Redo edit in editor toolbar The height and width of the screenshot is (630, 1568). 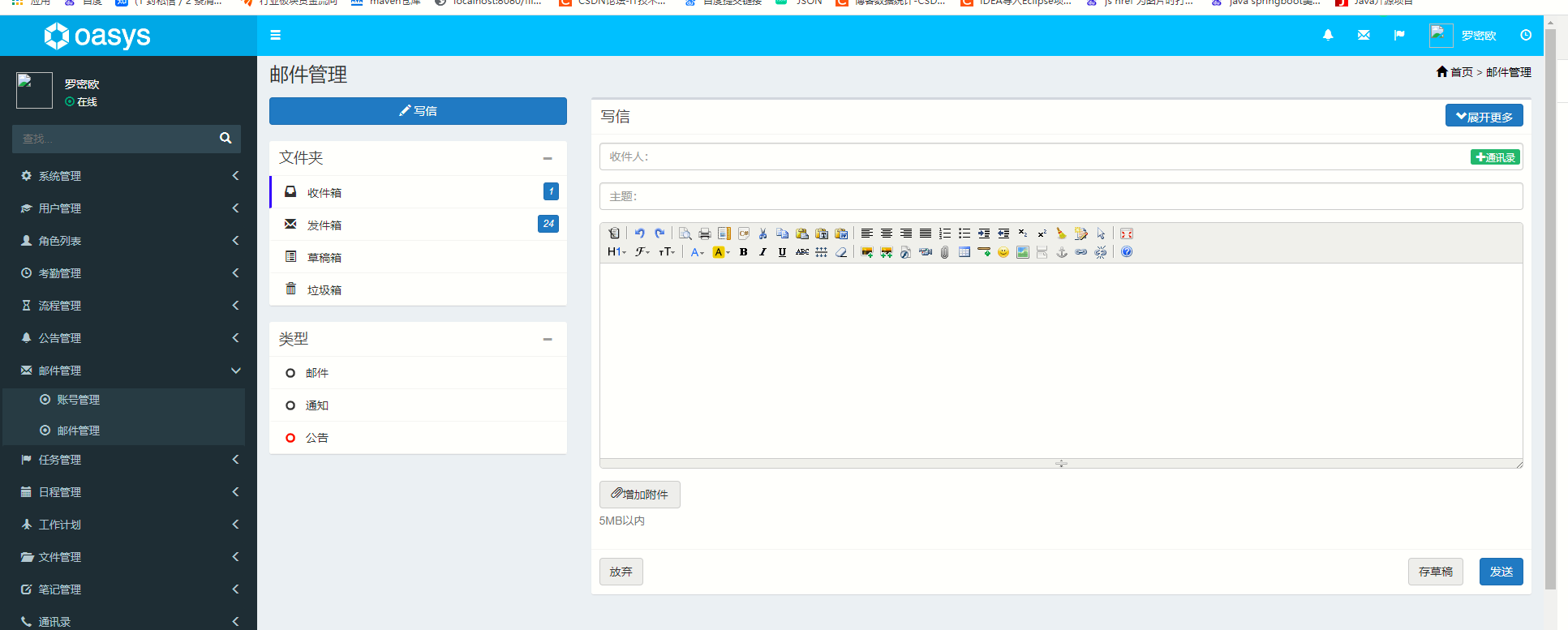click(659, 234)
